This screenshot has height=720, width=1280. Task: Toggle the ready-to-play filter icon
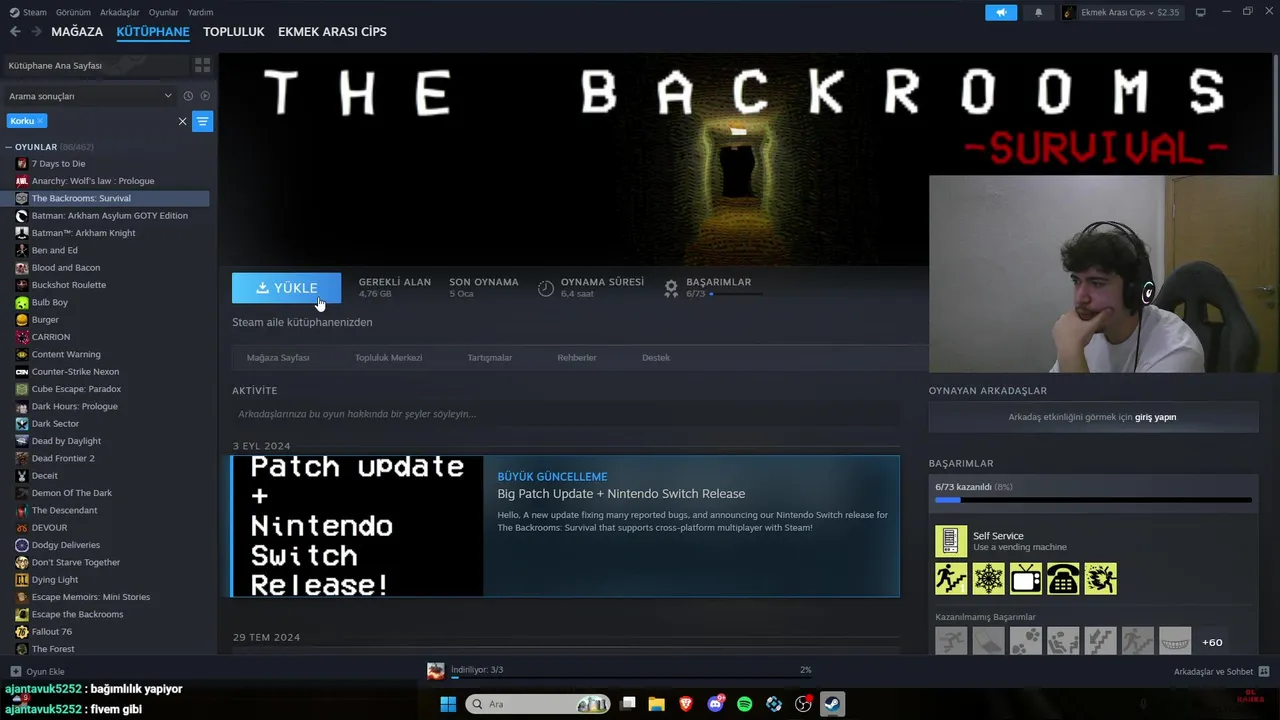tap(205, 96)
